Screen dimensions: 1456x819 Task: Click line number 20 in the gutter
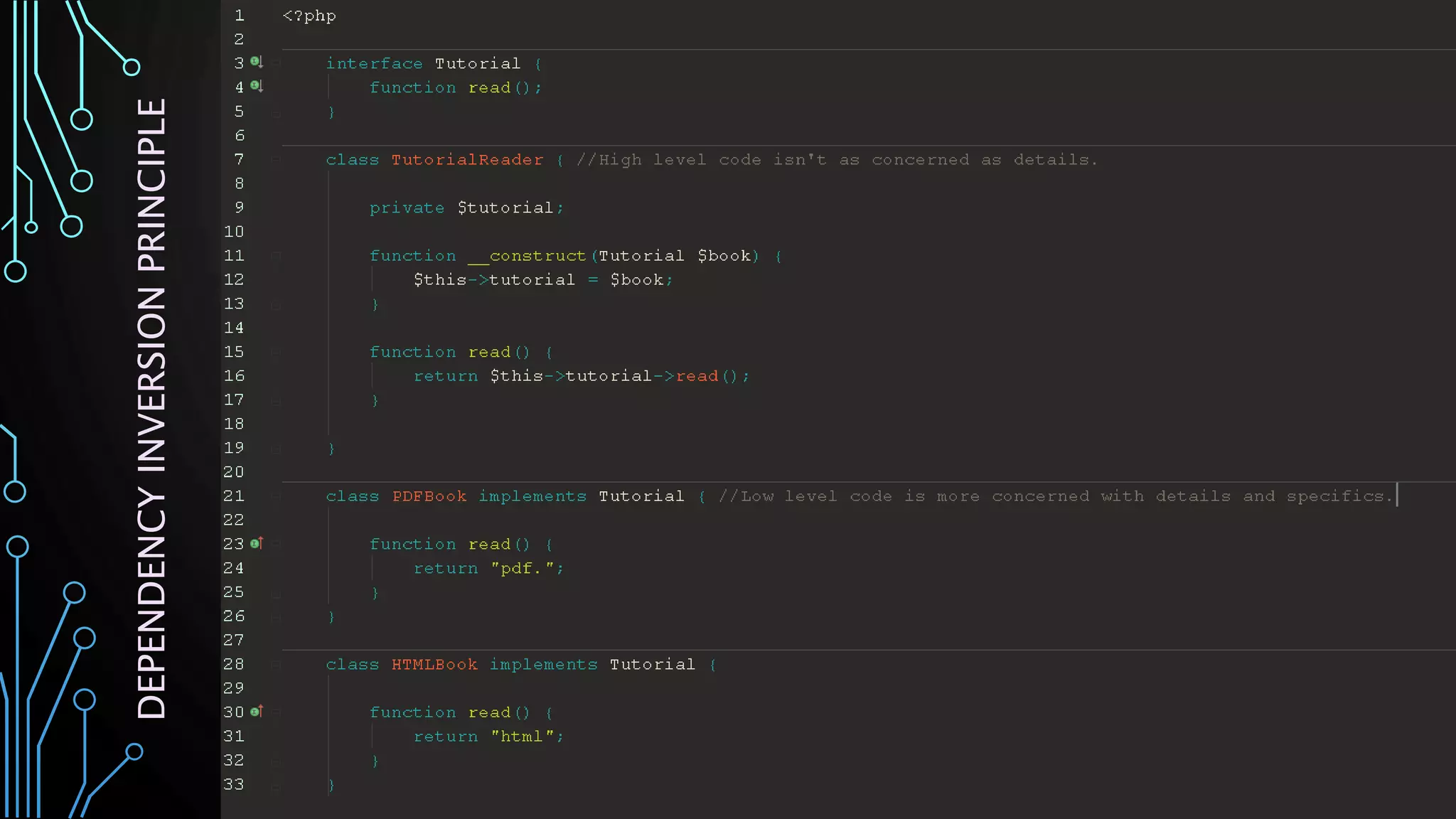(234, 471)
